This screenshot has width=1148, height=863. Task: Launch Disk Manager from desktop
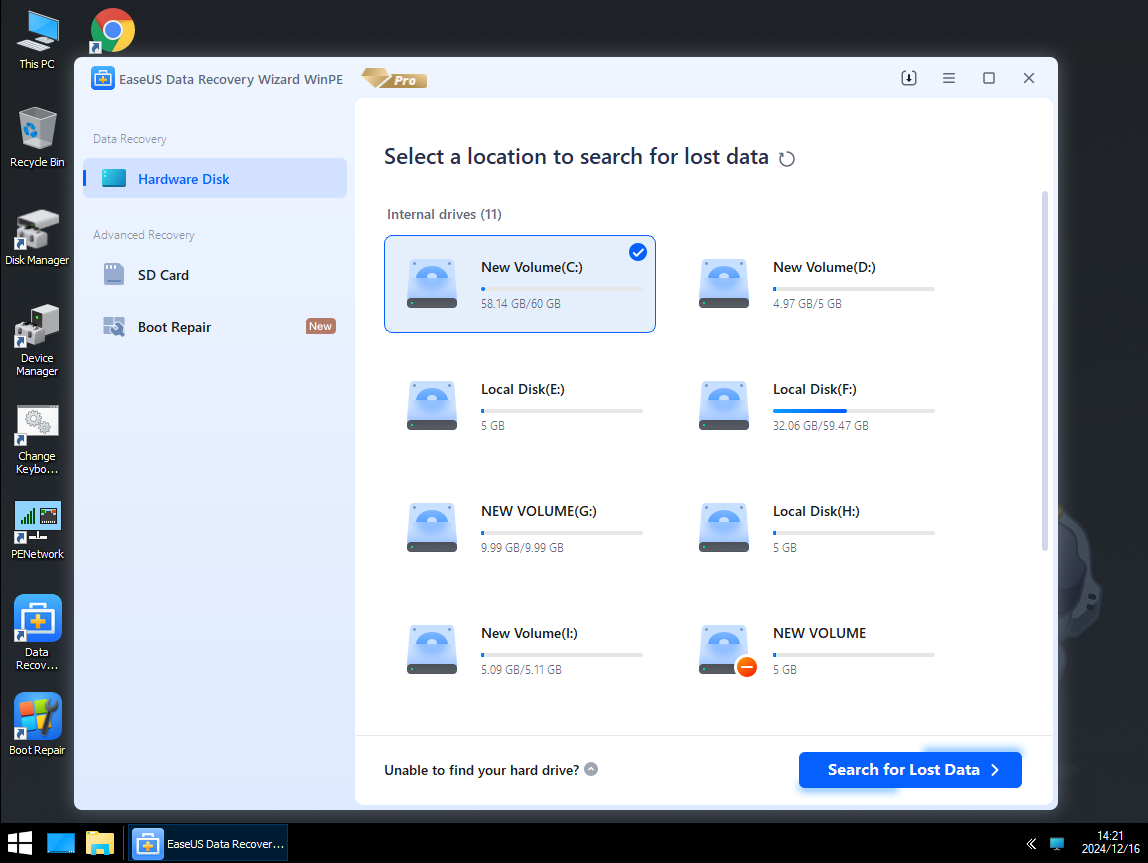click(x=37, y=237)
